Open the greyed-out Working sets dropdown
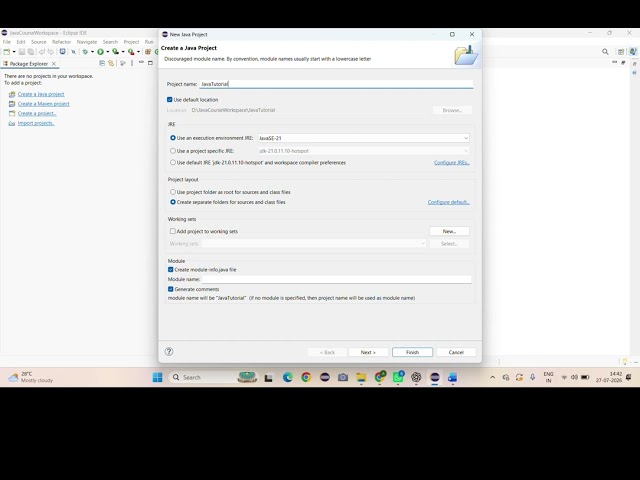640x480 pixels. (314, 243)
